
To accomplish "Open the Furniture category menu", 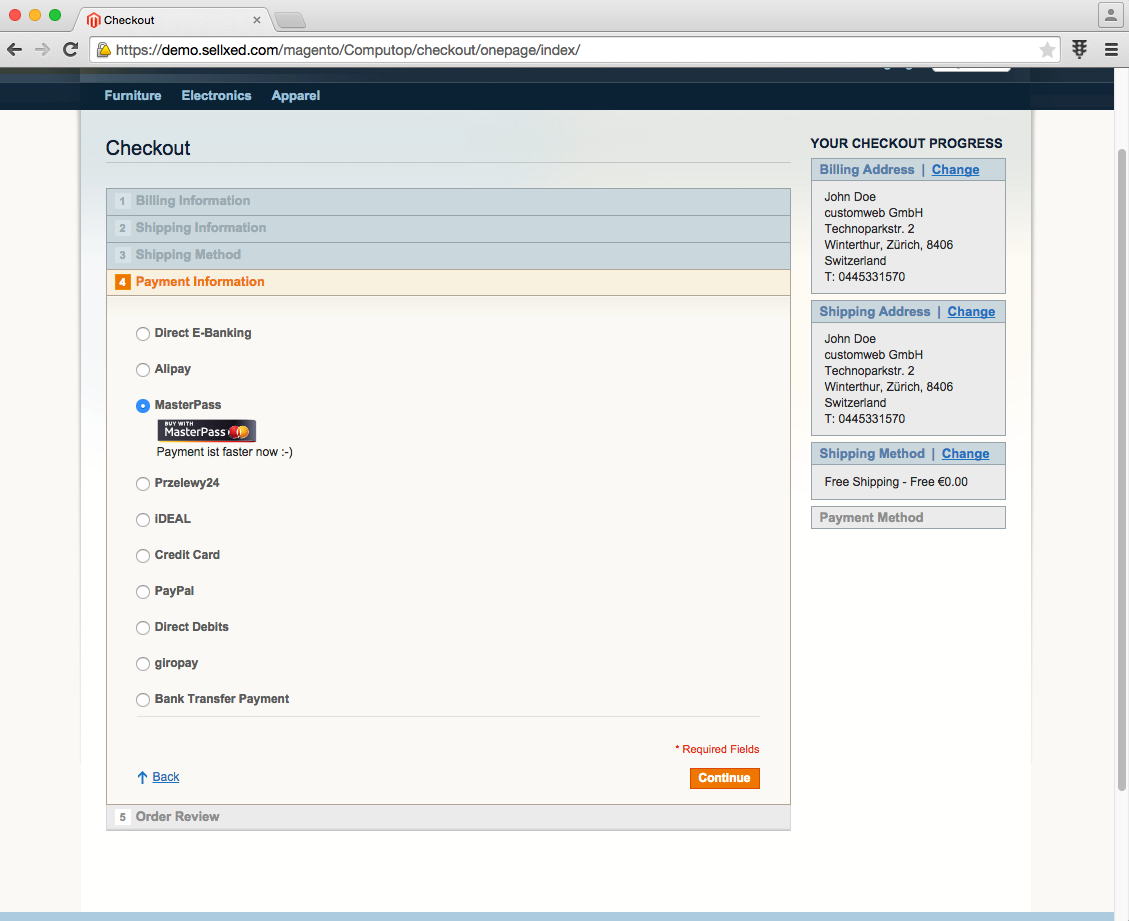I will (x=132, y=96).
